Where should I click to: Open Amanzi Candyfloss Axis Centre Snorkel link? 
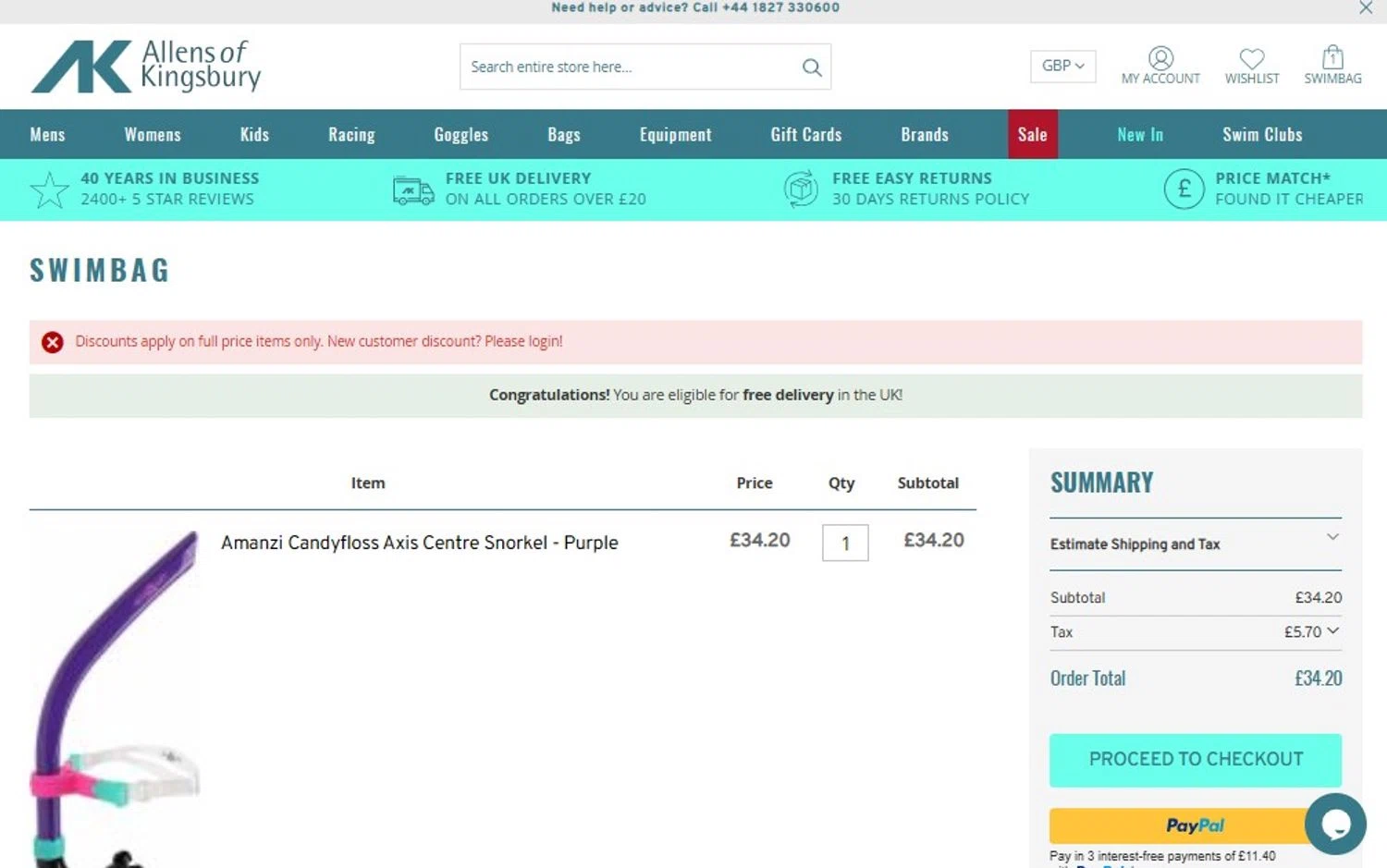pyautogui.click(x=419, y=543)
